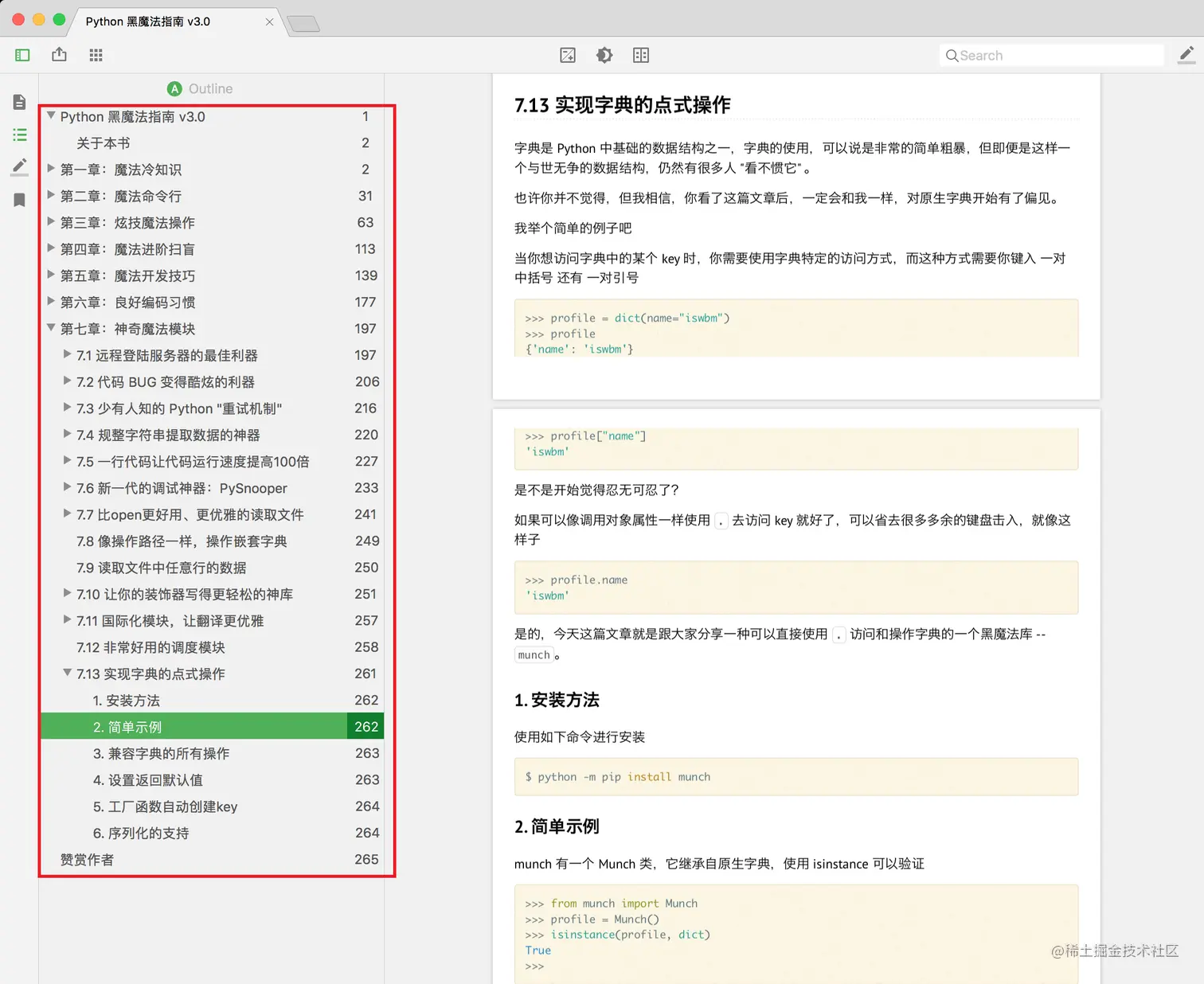Open the thumbnail grid view icon
Screen dimensions: 1204x984
[96, 55]
